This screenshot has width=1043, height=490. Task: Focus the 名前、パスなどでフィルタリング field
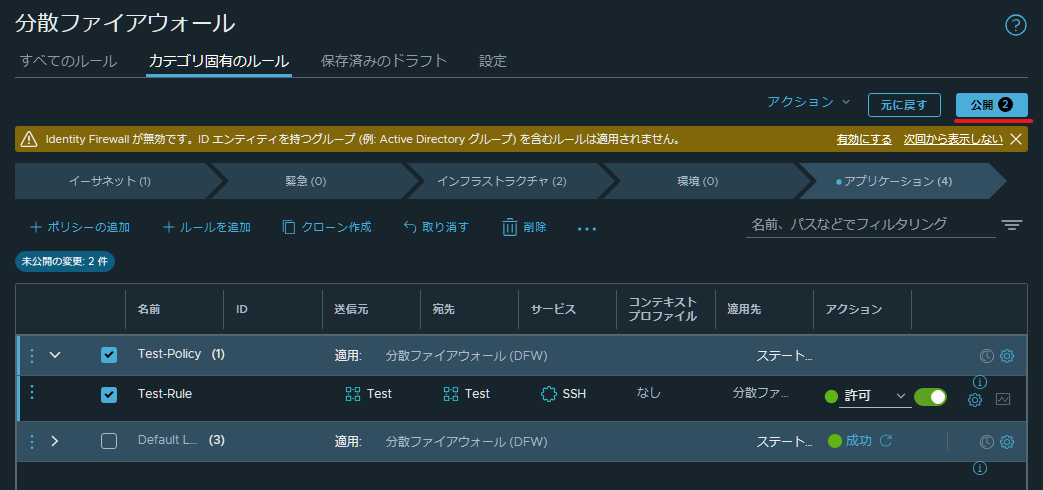pyautogui.click(x=871, y=225)
